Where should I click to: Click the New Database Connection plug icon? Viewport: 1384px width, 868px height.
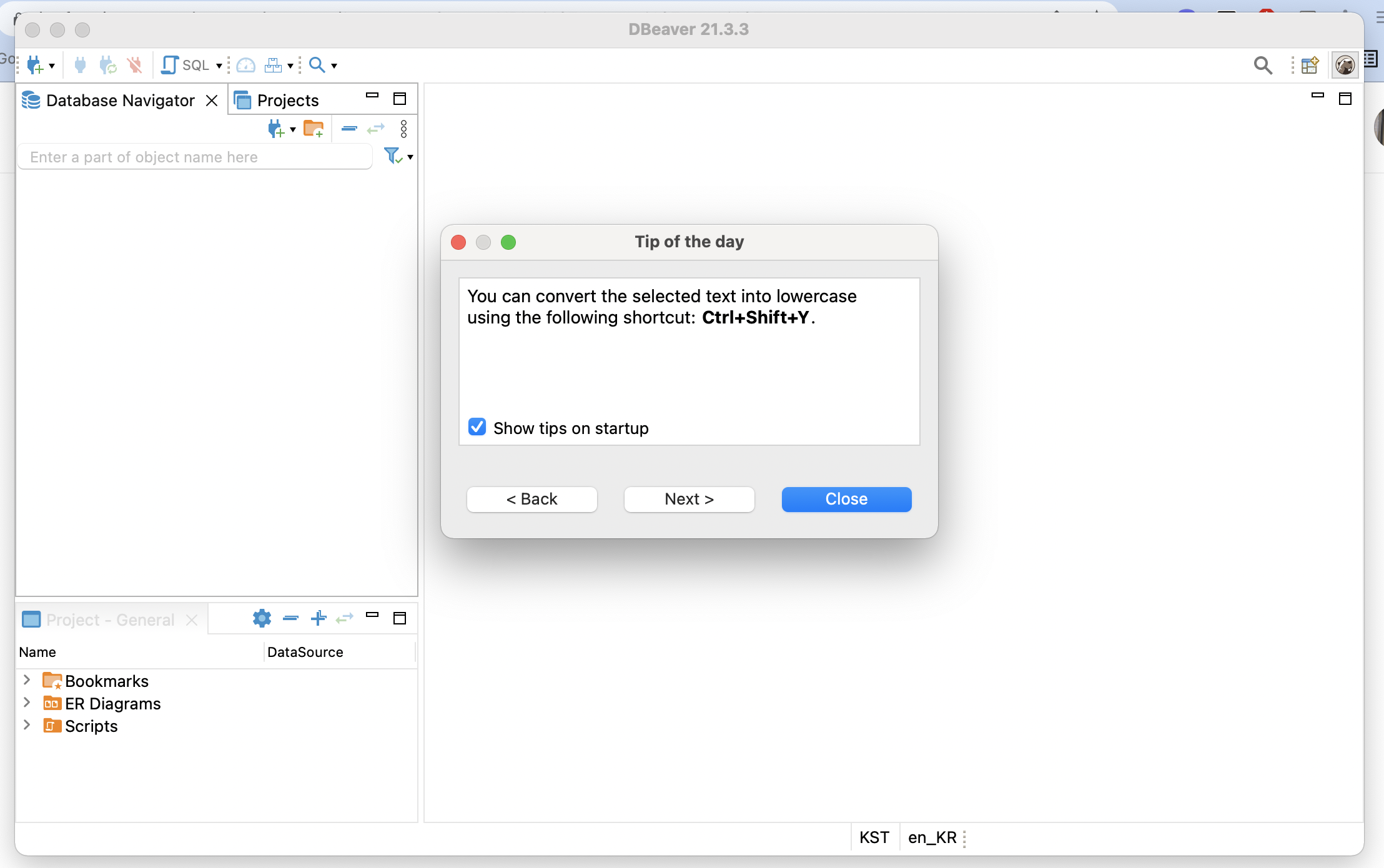(35, 65)
